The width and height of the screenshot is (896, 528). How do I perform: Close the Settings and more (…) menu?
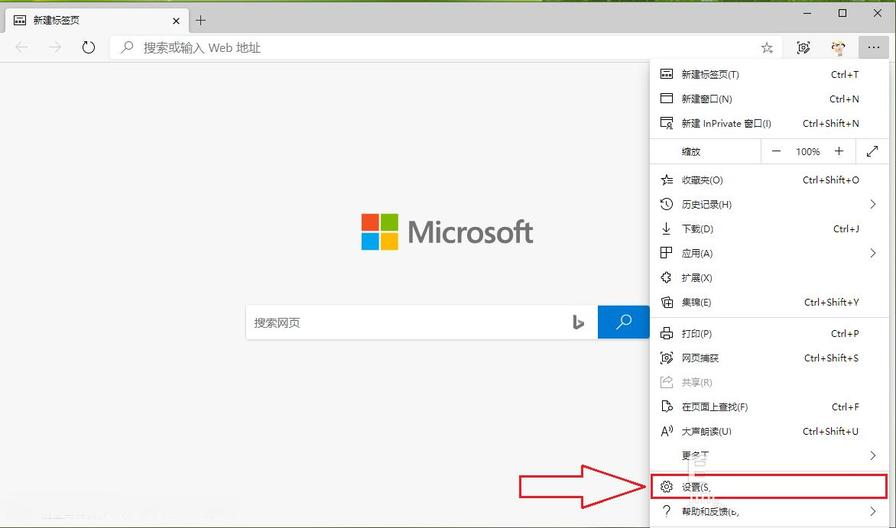873,48
